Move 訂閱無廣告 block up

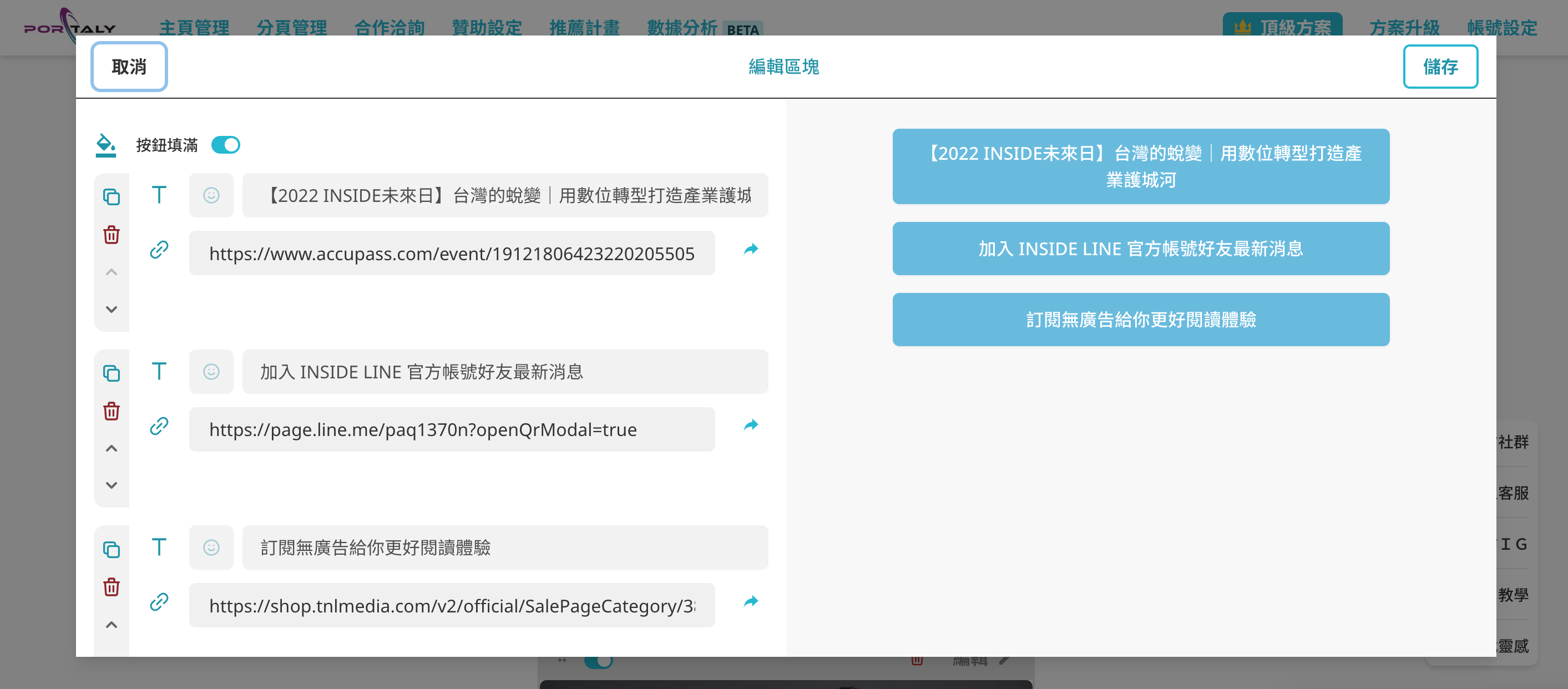(x=112, y=625)
